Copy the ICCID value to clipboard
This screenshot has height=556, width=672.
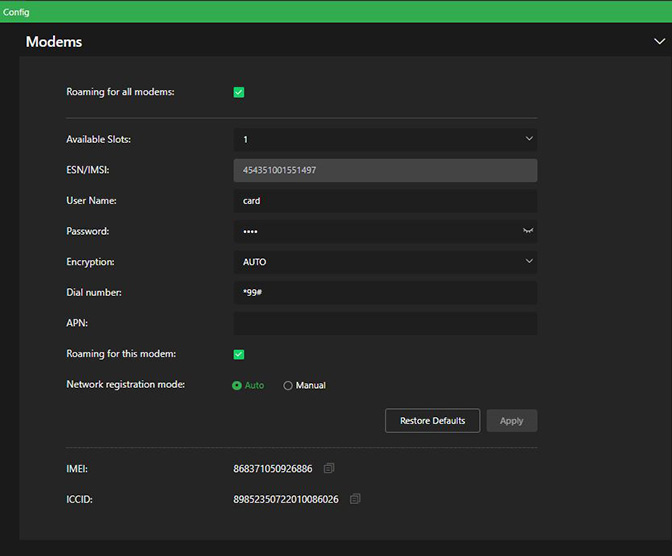355,499
